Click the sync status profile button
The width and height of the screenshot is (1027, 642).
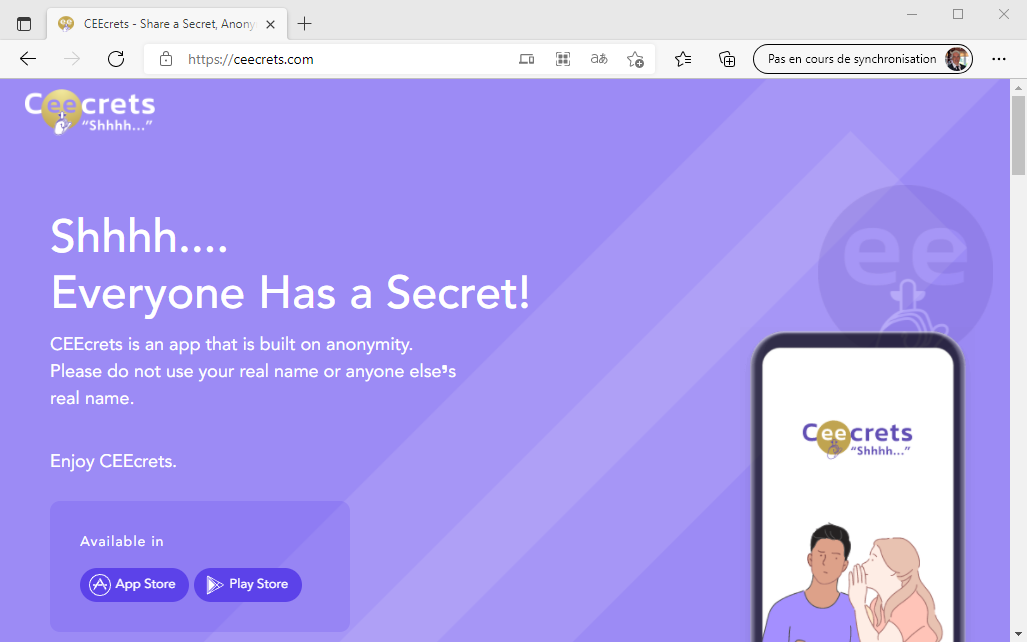[x=863, y=59]
